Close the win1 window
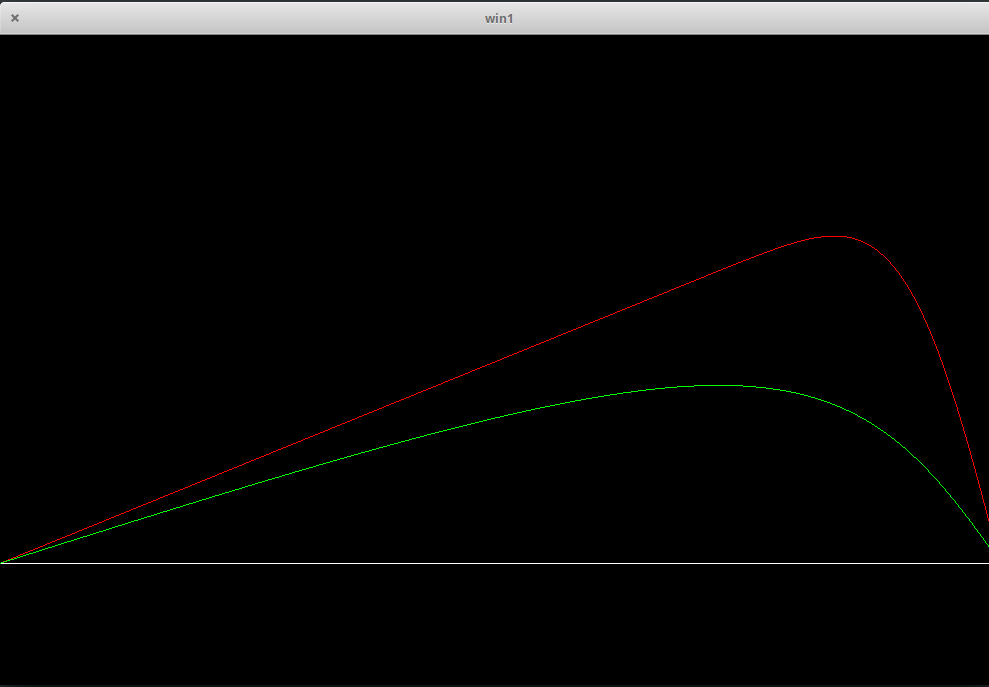The height and width of the screenshot is (687, 989). (15, 18)
